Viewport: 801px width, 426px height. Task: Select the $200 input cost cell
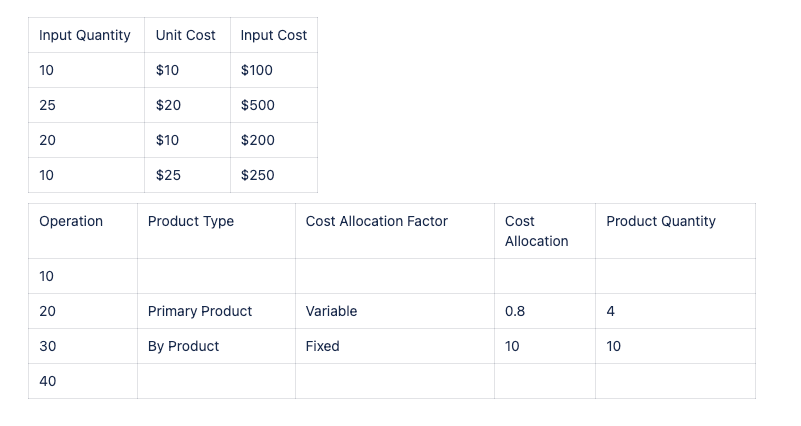point(258,140)
